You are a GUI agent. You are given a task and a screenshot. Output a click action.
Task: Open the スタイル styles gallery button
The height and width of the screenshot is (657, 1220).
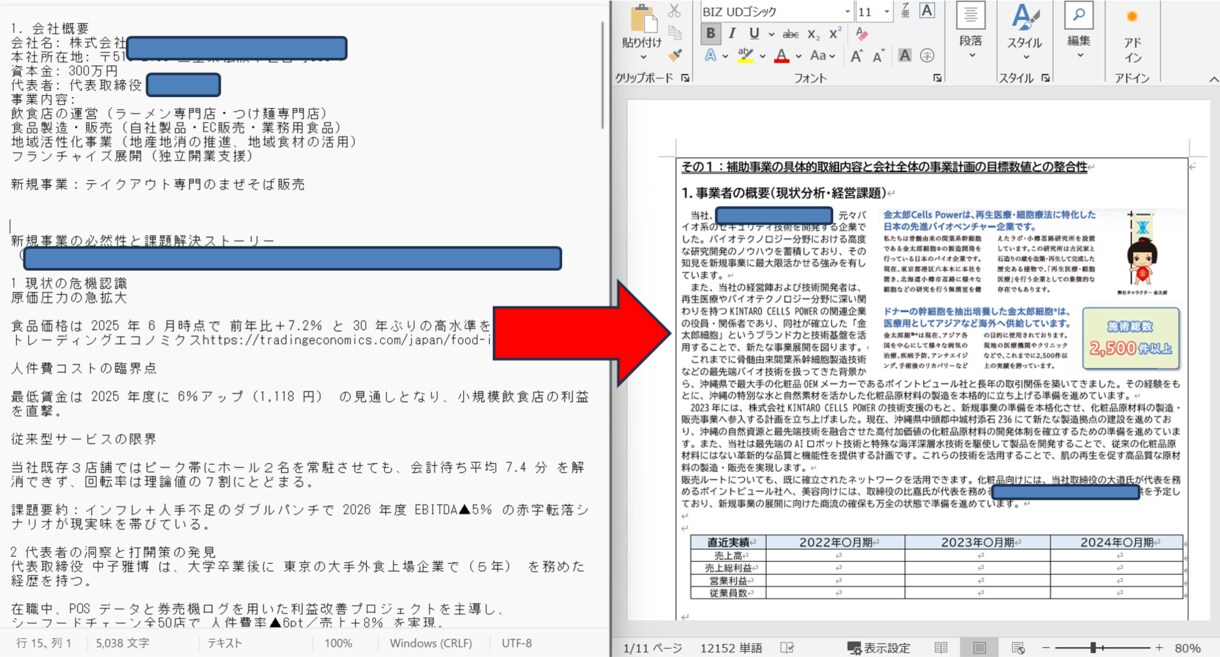tap(1025, 31)
